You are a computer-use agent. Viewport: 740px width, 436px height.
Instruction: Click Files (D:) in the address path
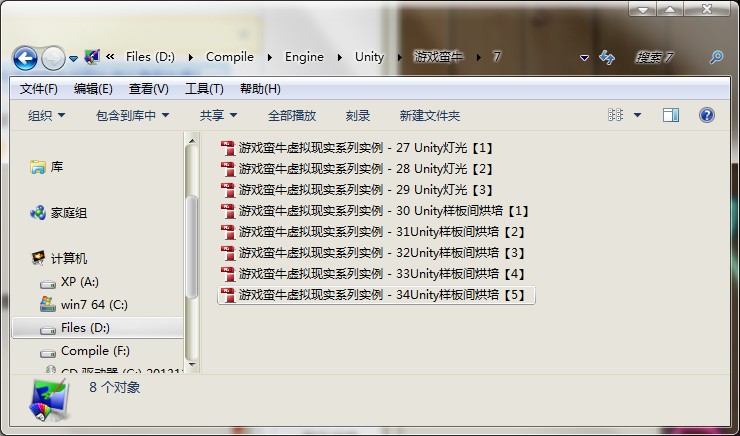point(150,57)
